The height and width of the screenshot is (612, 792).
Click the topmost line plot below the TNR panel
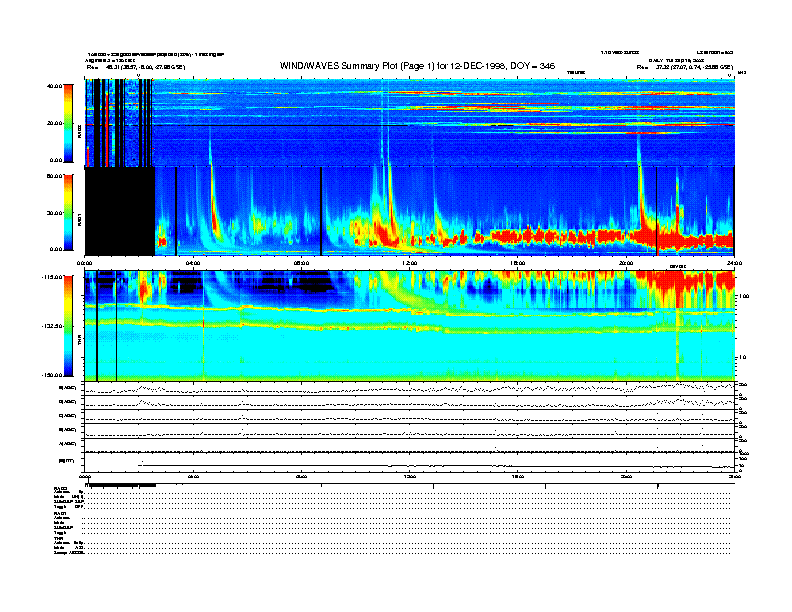(x=410, y=389)
